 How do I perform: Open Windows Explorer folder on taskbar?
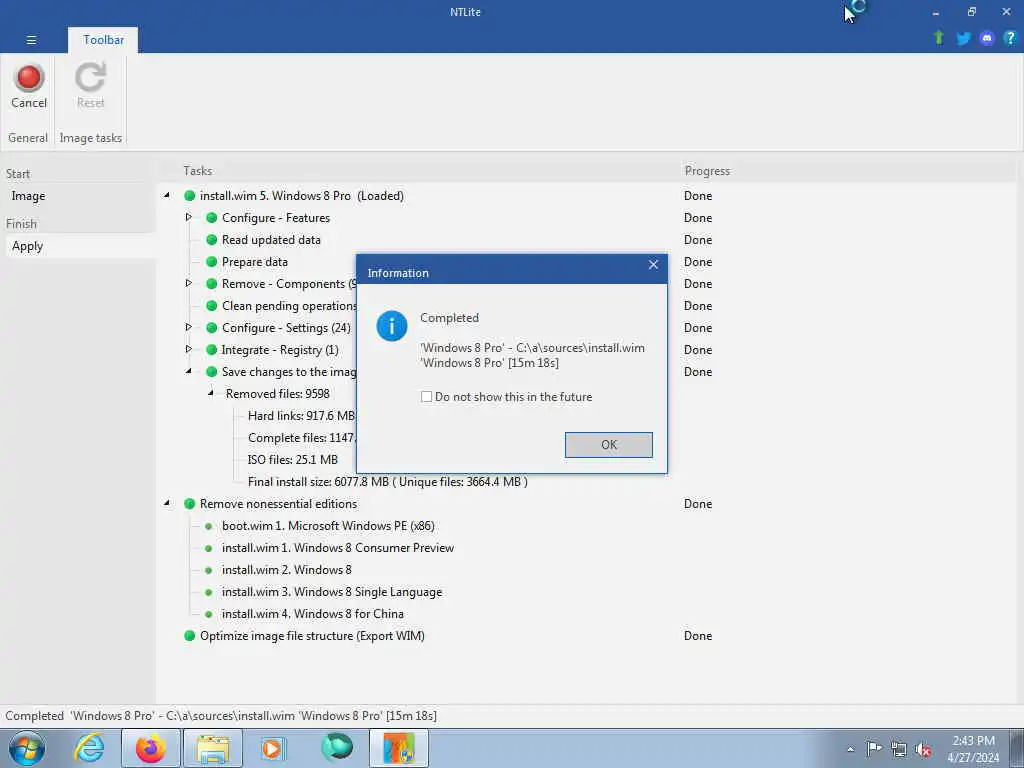tap(213, 749)
